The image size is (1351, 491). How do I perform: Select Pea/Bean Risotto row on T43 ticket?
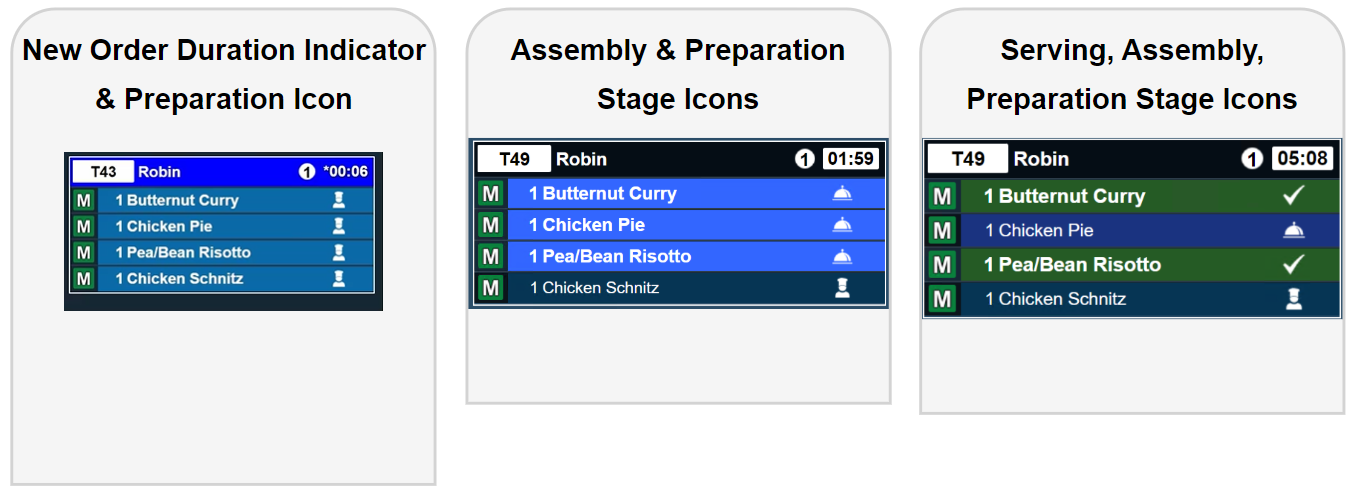pos(220,252)
